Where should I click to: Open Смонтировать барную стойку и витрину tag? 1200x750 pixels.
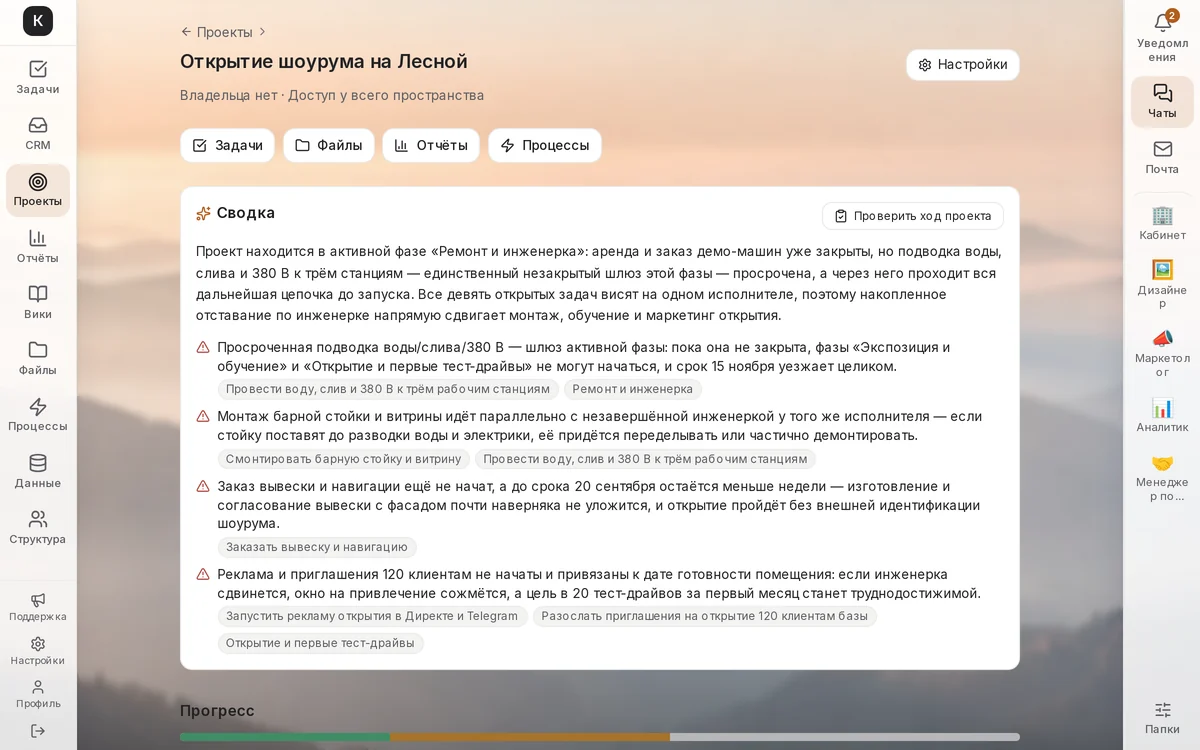[x=344, y=459]
